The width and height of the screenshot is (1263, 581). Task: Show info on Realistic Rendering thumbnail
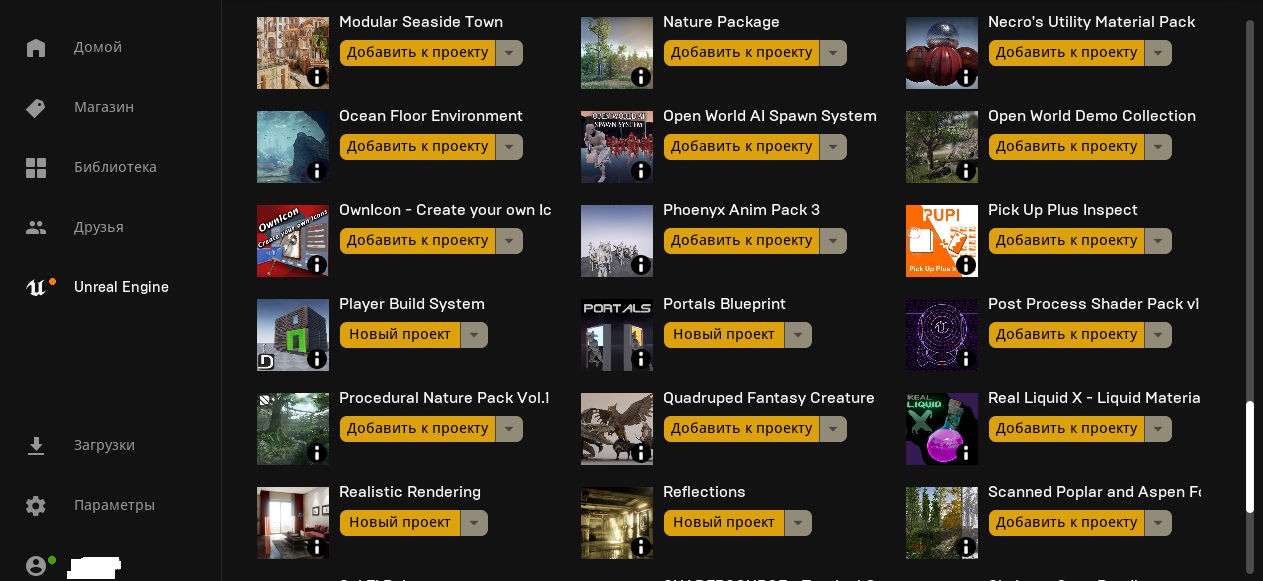317,547
